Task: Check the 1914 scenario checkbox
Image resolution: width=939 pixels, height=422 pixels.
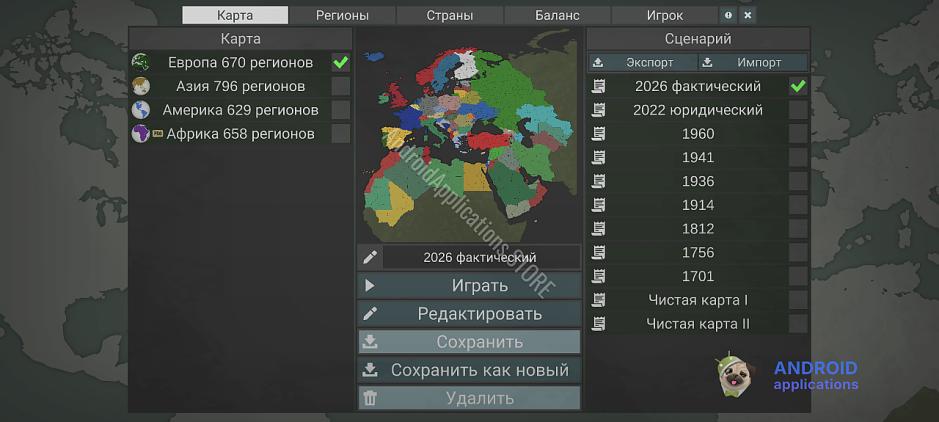Action: 798,205
